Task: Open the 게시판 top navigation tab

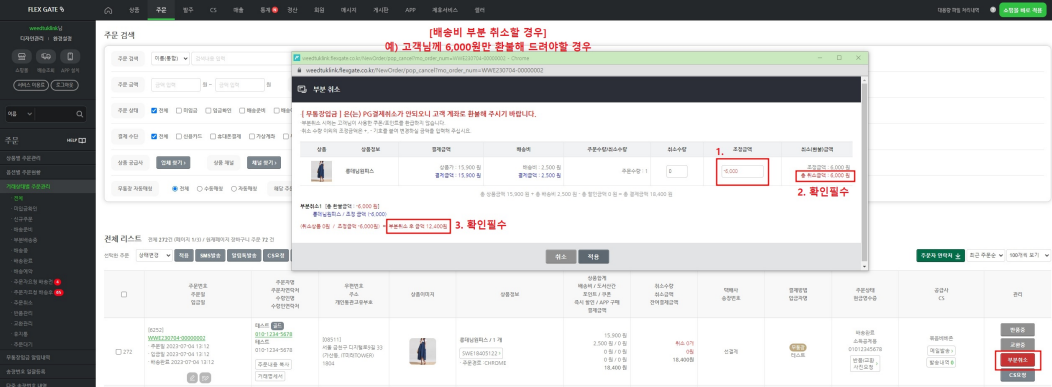Action: pos(381,10)
